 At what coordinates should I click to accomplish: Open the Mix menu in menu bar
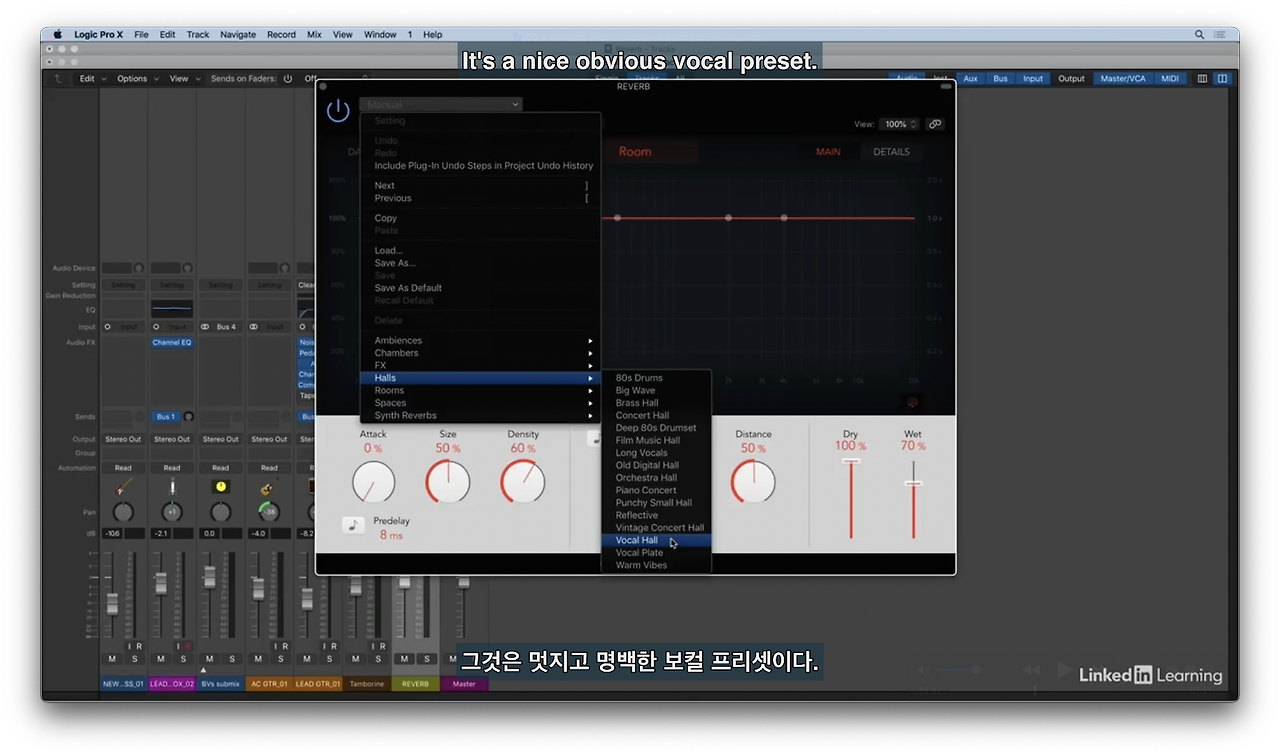(314, 34)
